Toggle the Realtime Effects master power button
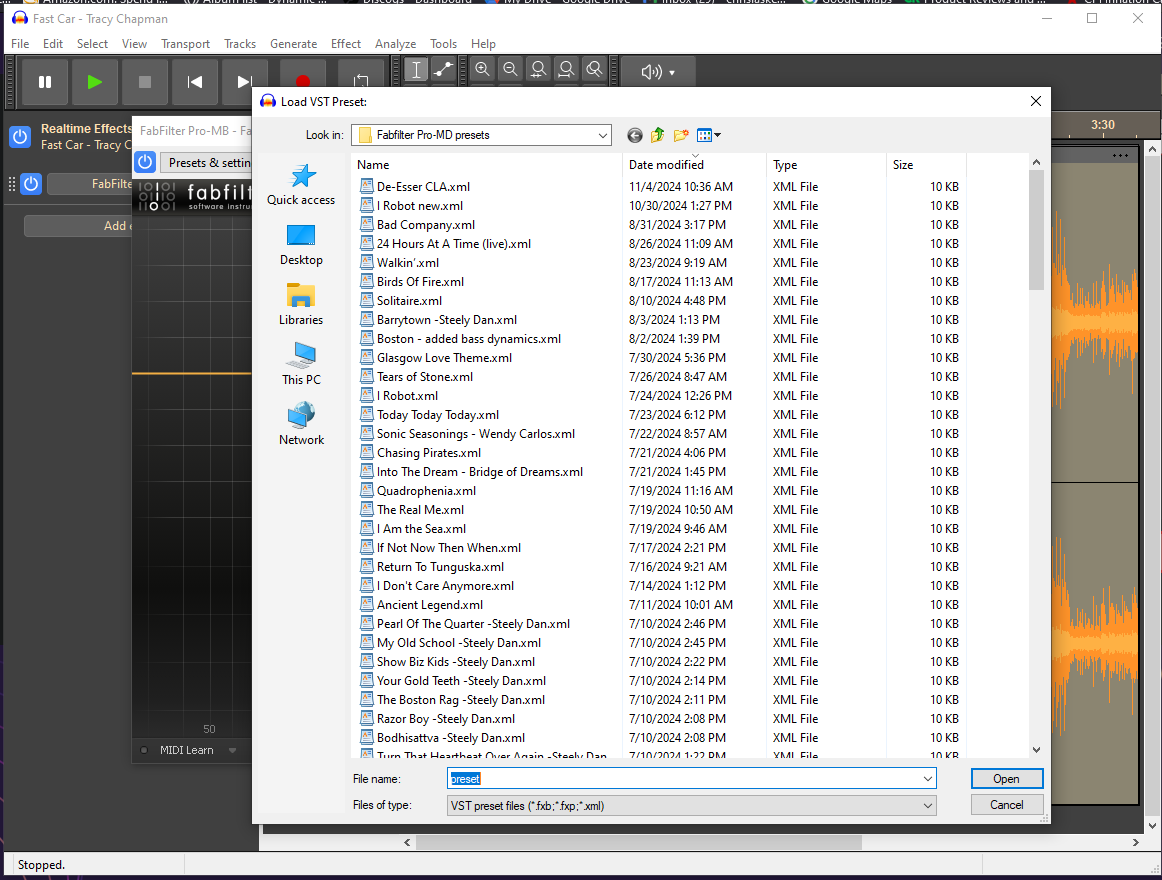This screenshot has width=1162, height=880. click(x=20, y=136)
